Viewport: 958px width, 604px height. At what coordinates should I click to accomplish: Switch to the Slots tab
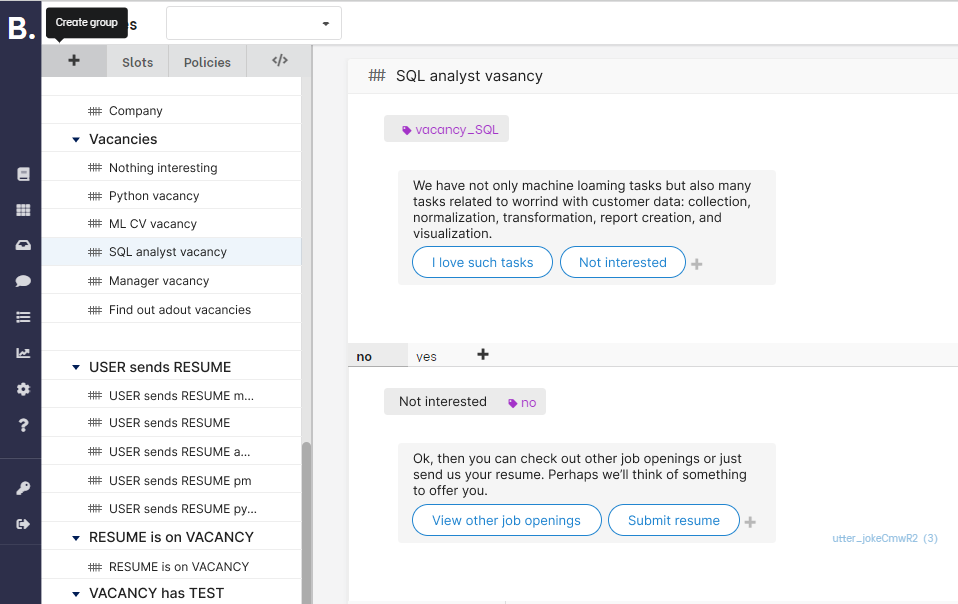pyautogui.click(x=137, y=62)
